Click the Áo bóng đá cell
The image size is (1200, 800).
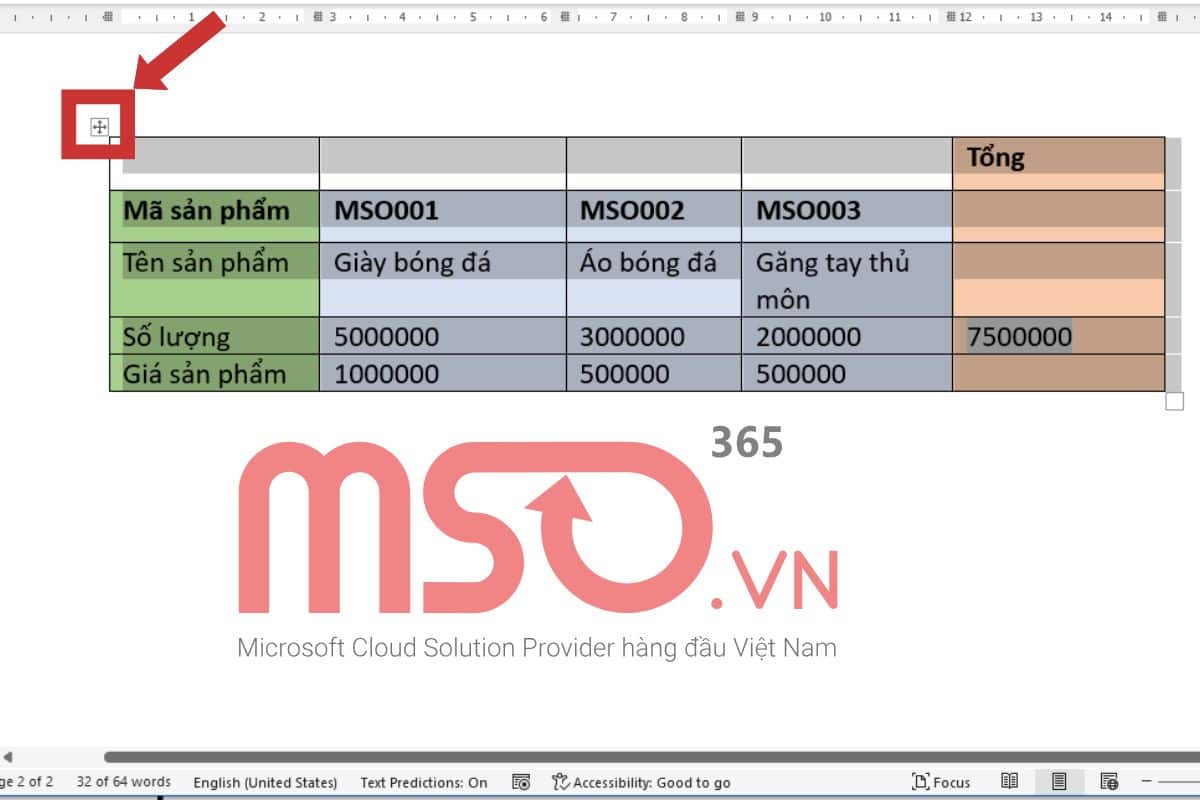(x=654, y=280)
